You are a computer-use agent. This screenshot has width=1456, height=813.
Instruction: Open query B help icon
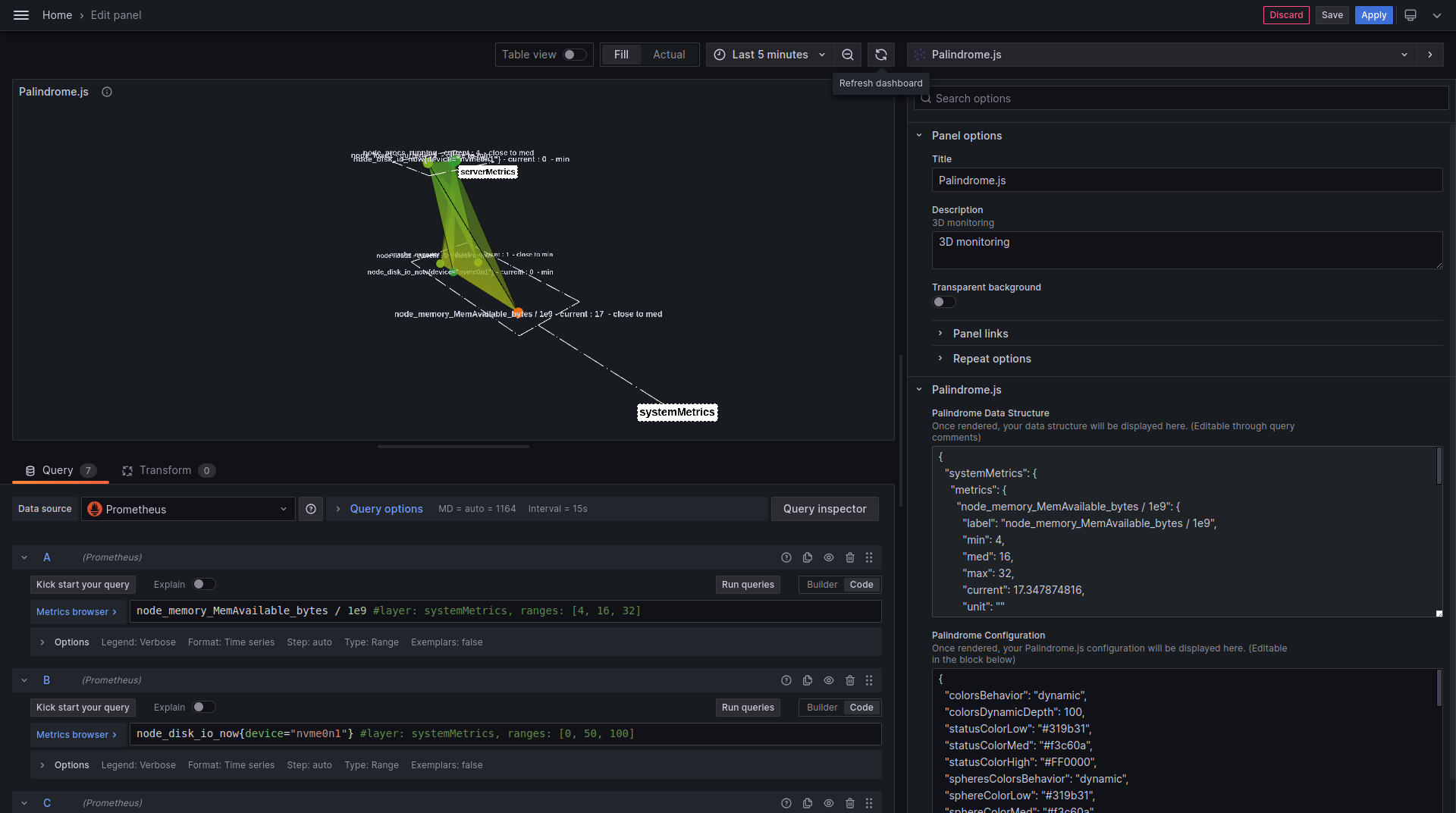[x=786, y=680]
